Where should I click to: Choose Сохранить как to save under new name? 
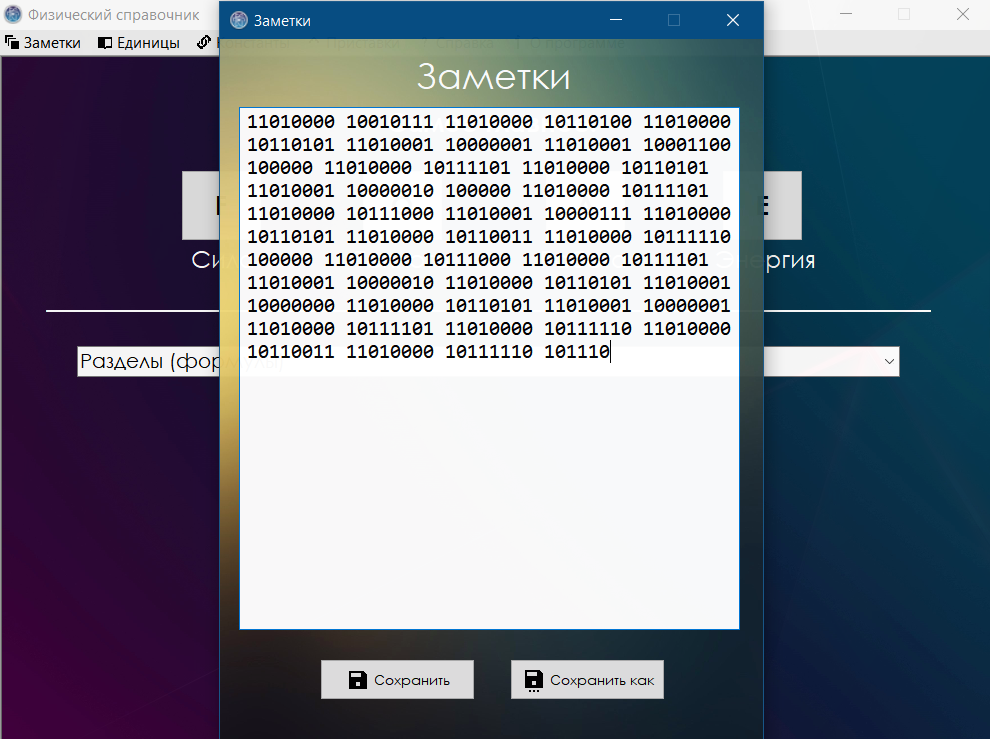pyautogui.click(x=587, y=680)
